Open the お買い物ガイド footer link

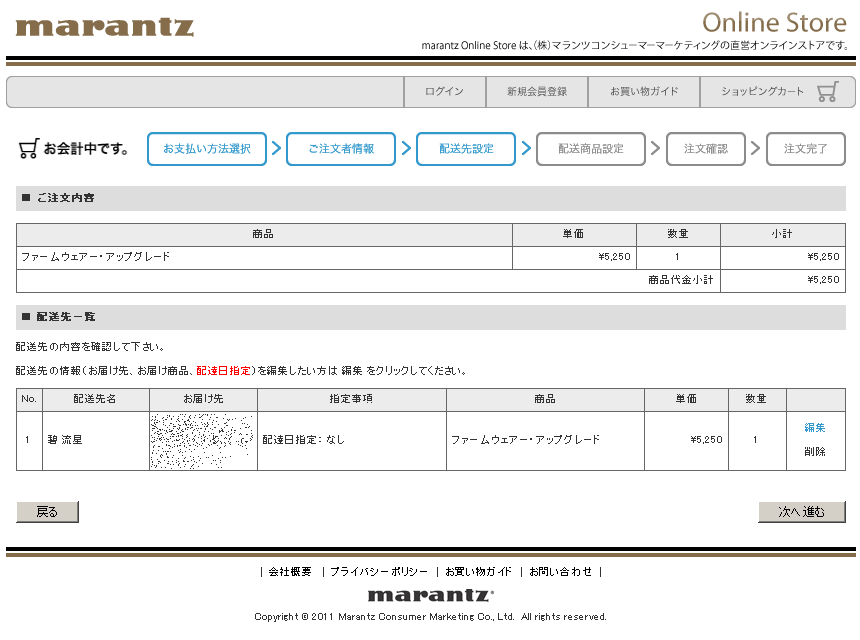[478, 572]
